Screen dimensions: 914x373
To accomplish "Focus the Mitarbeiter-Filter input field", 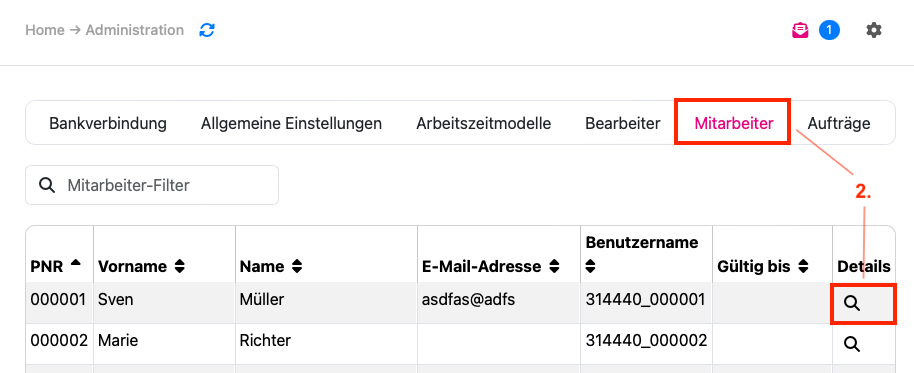I will [x=152, y=185].
